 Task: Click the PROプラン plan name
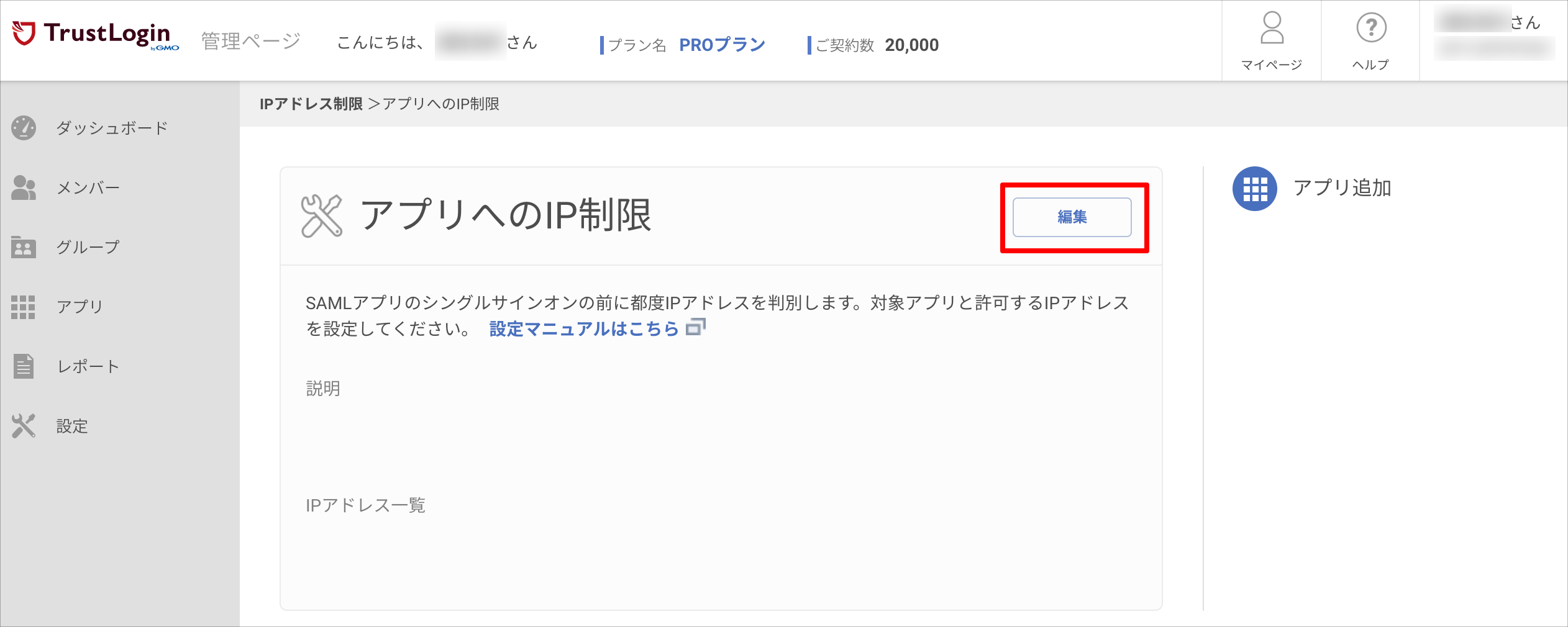click(722, 45)
